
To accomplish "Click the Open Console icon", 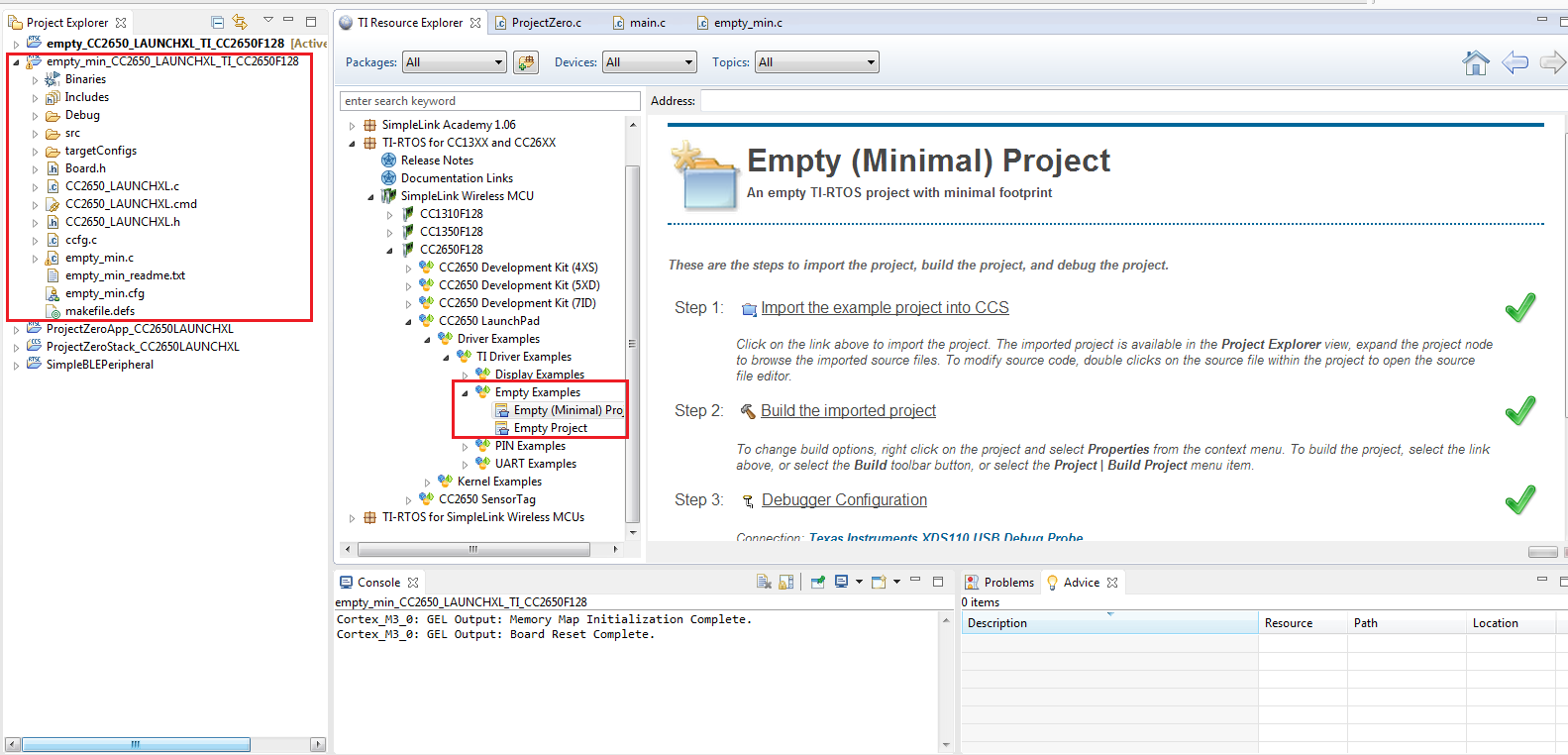I will click(x=879, y=582).
